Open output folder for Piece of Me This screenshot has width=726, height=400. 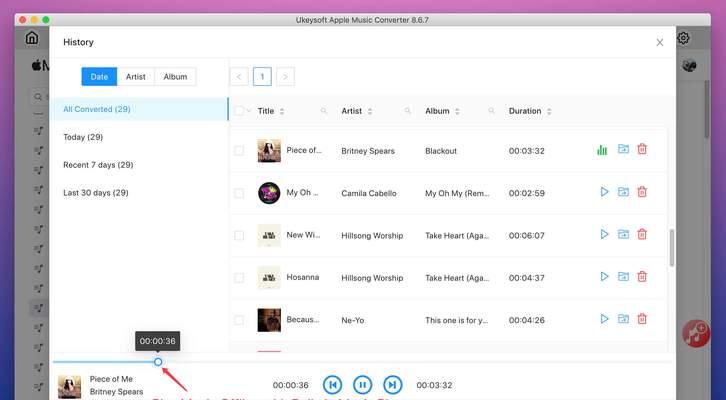pos(623,149)
